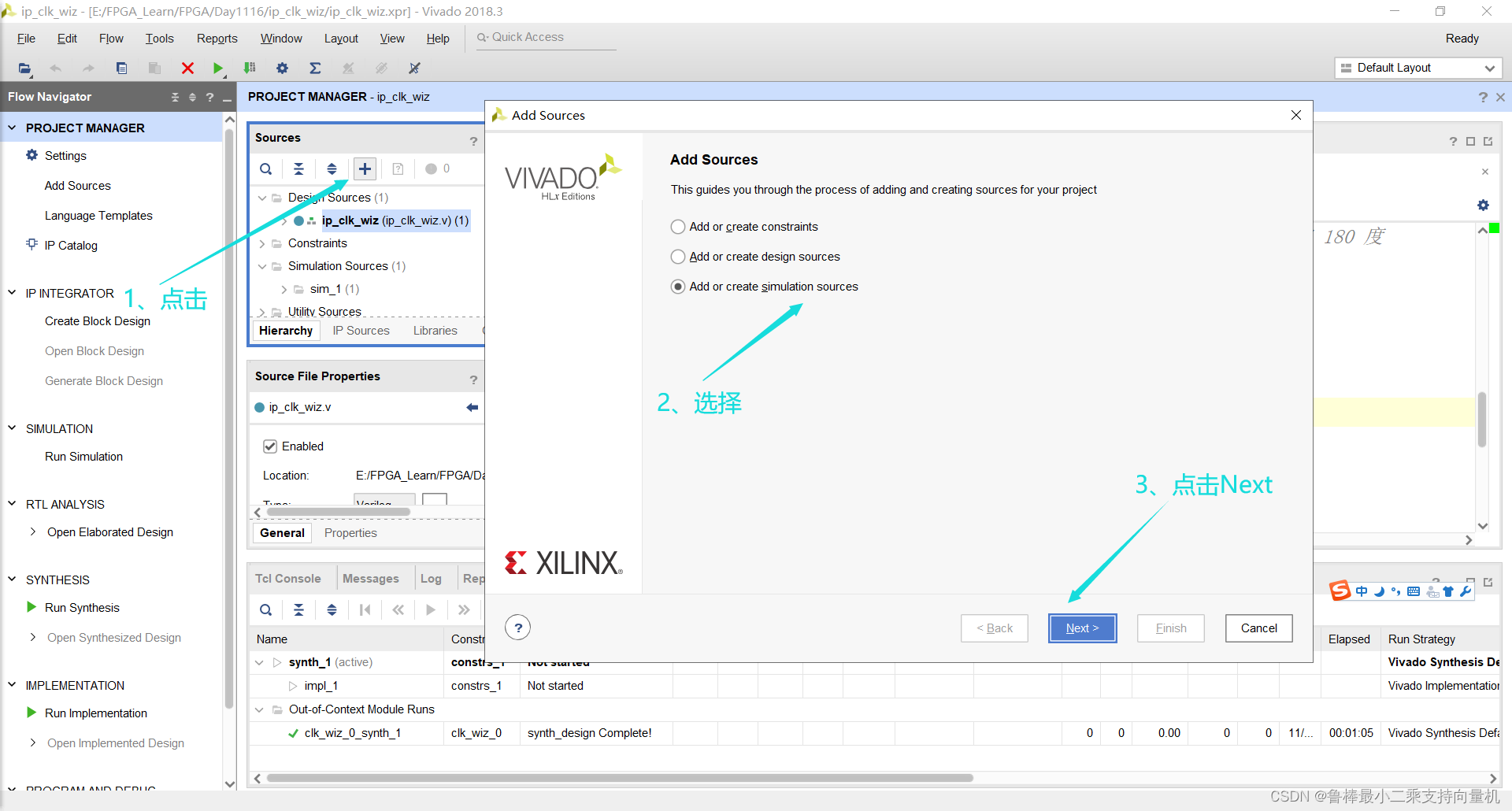Click Run Synthesis in Flow Navigator
Viewport: 1512px width, 811px height.
(82, 608)
